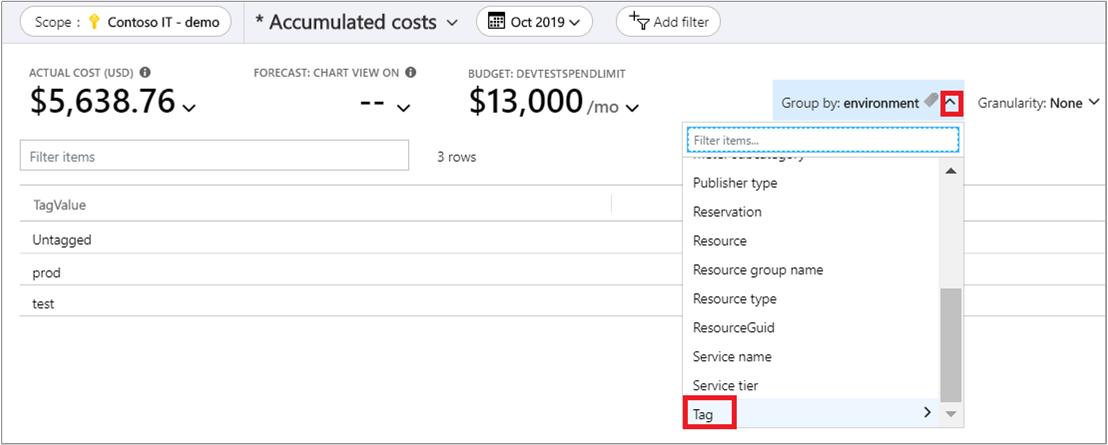Screen dimensions: 1108x445
Task: Expand the actual cost $5,638.76 chevron
Action: coord(189,107)
